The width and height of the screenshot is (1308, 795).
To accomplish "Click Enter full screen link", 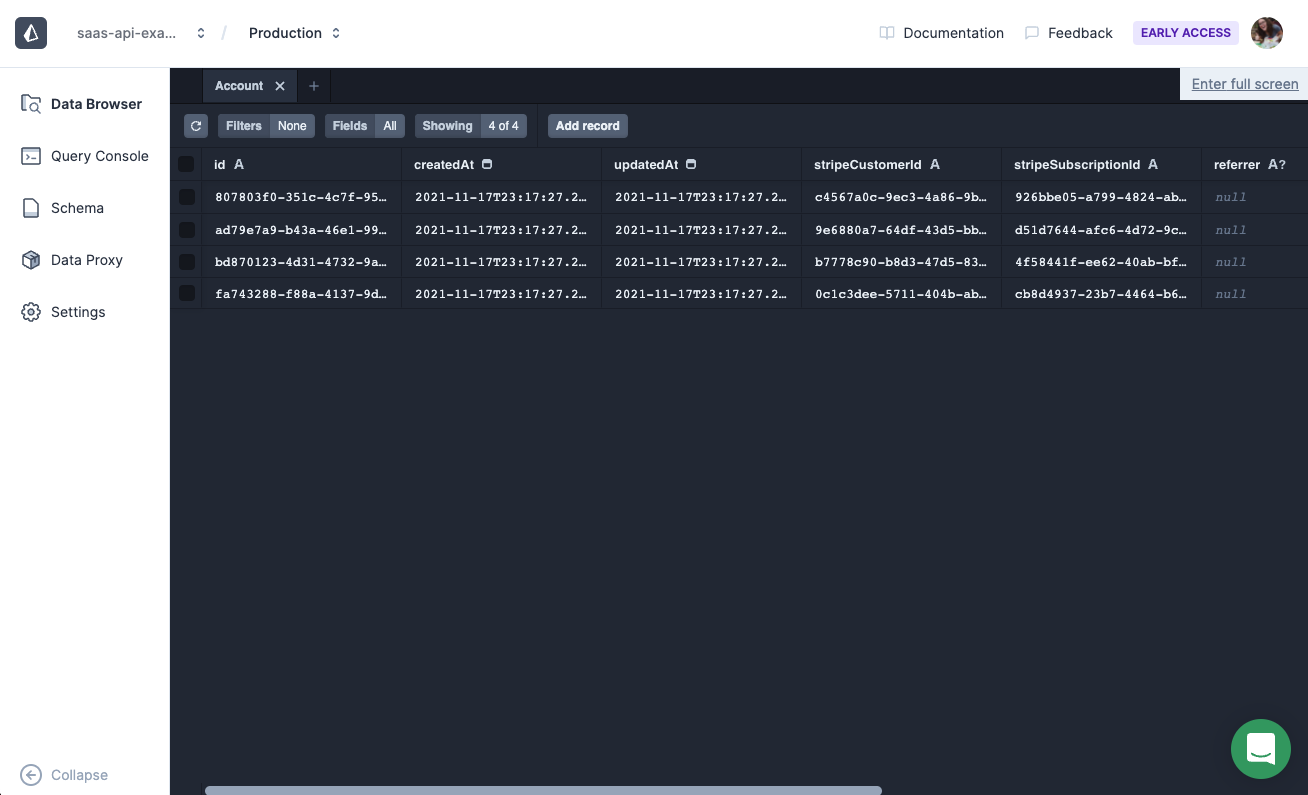I will pyautogui.click(x=1245, y=84).
